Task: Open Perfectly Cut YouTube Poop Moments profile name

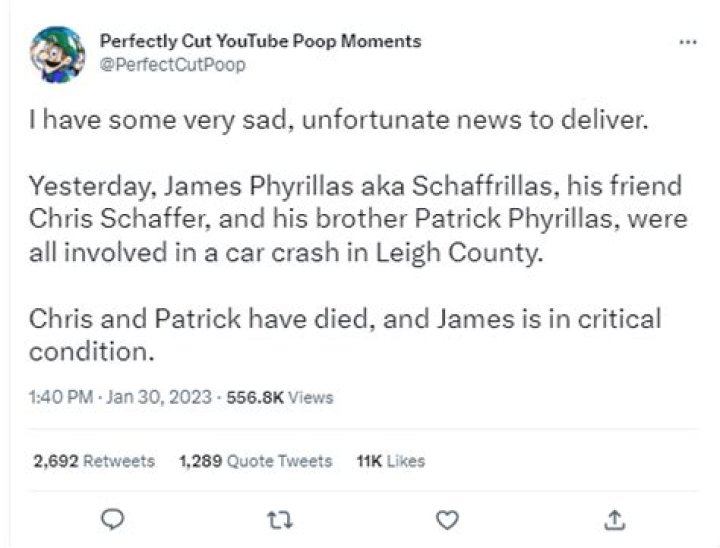Action: (260, 41)
